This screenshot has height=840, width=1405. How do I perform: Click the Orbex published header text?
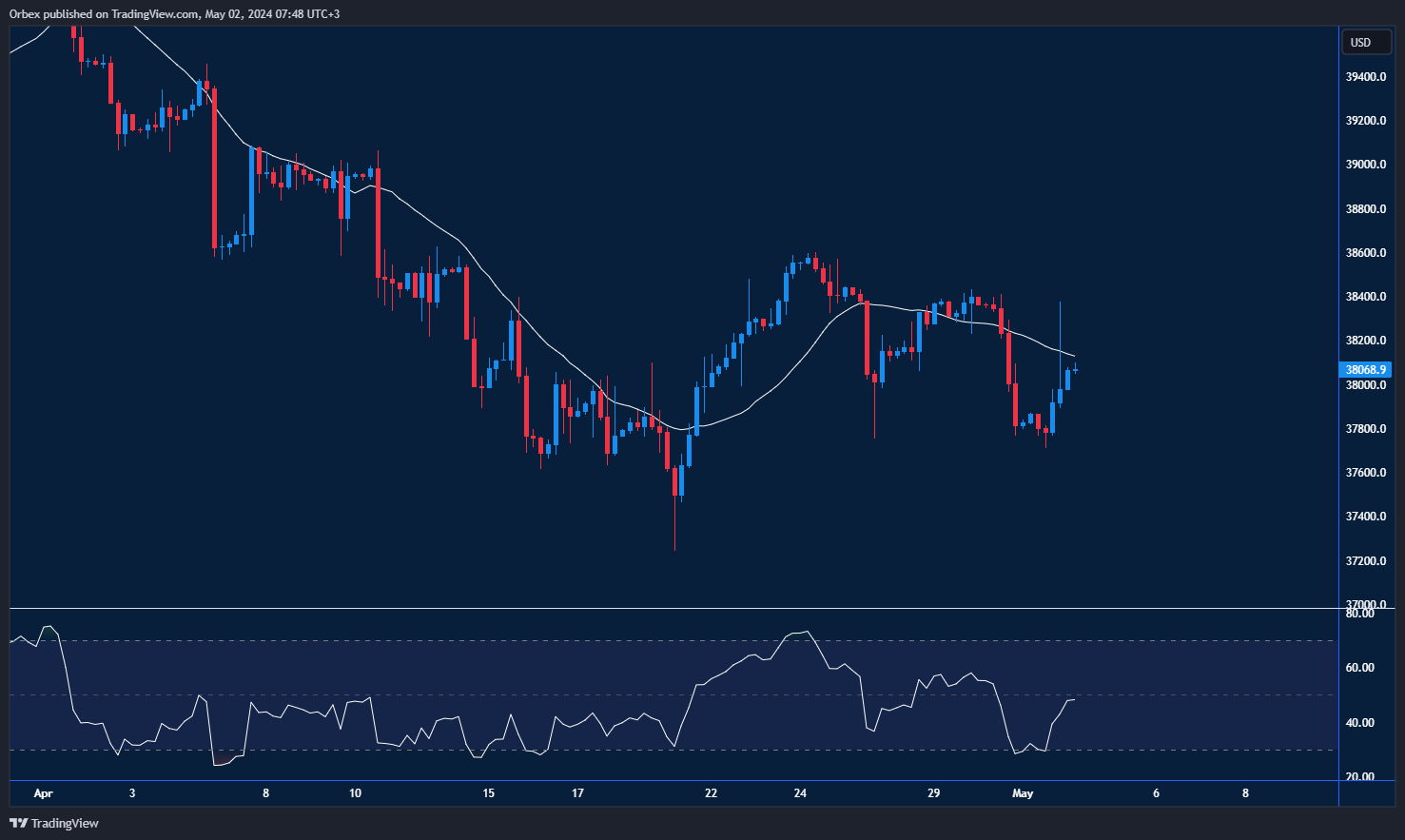174,13
